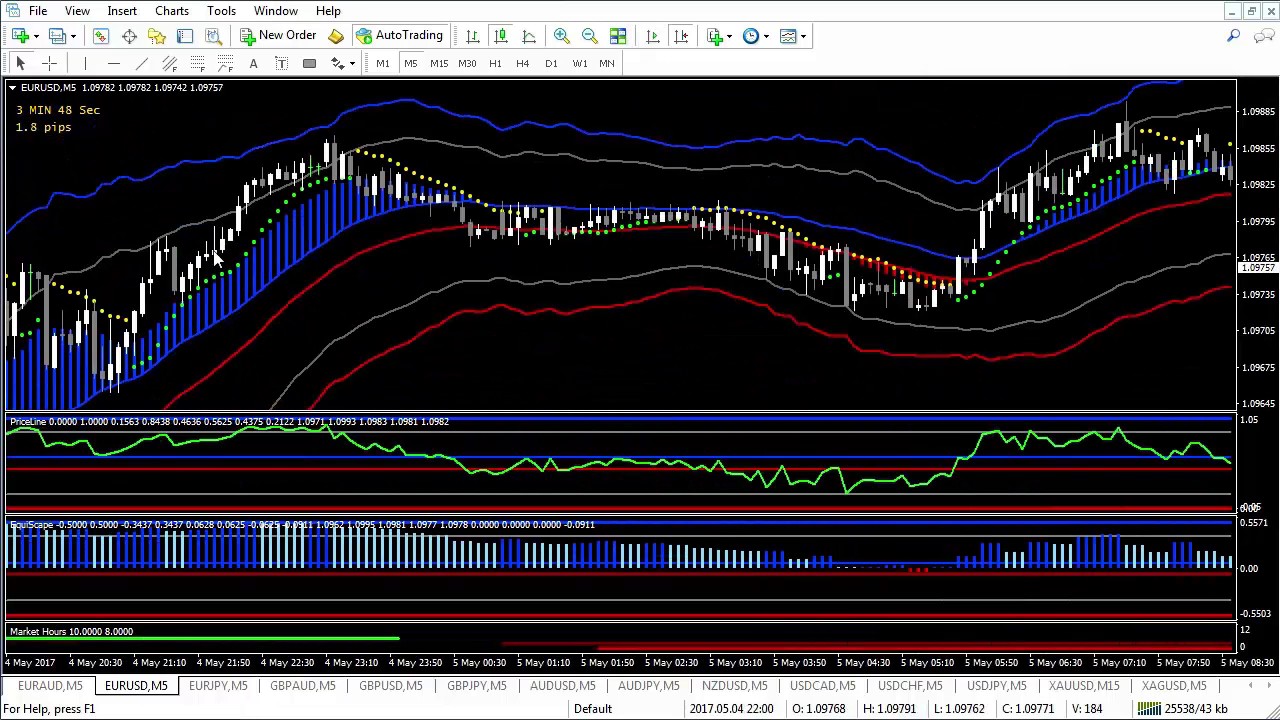The width and height of the screenshot is (1280, 720).
Task: Select H1 timeframe
Action: point(495,63)
